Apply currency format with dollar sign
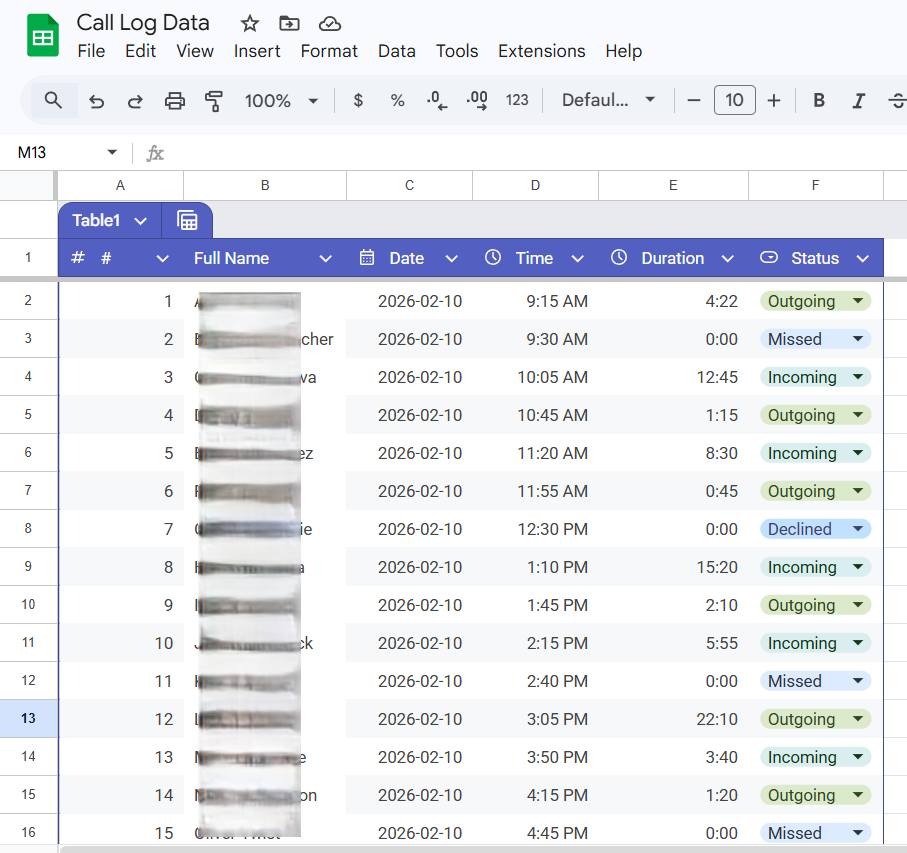907x853 pixels. tap(358, 101)
